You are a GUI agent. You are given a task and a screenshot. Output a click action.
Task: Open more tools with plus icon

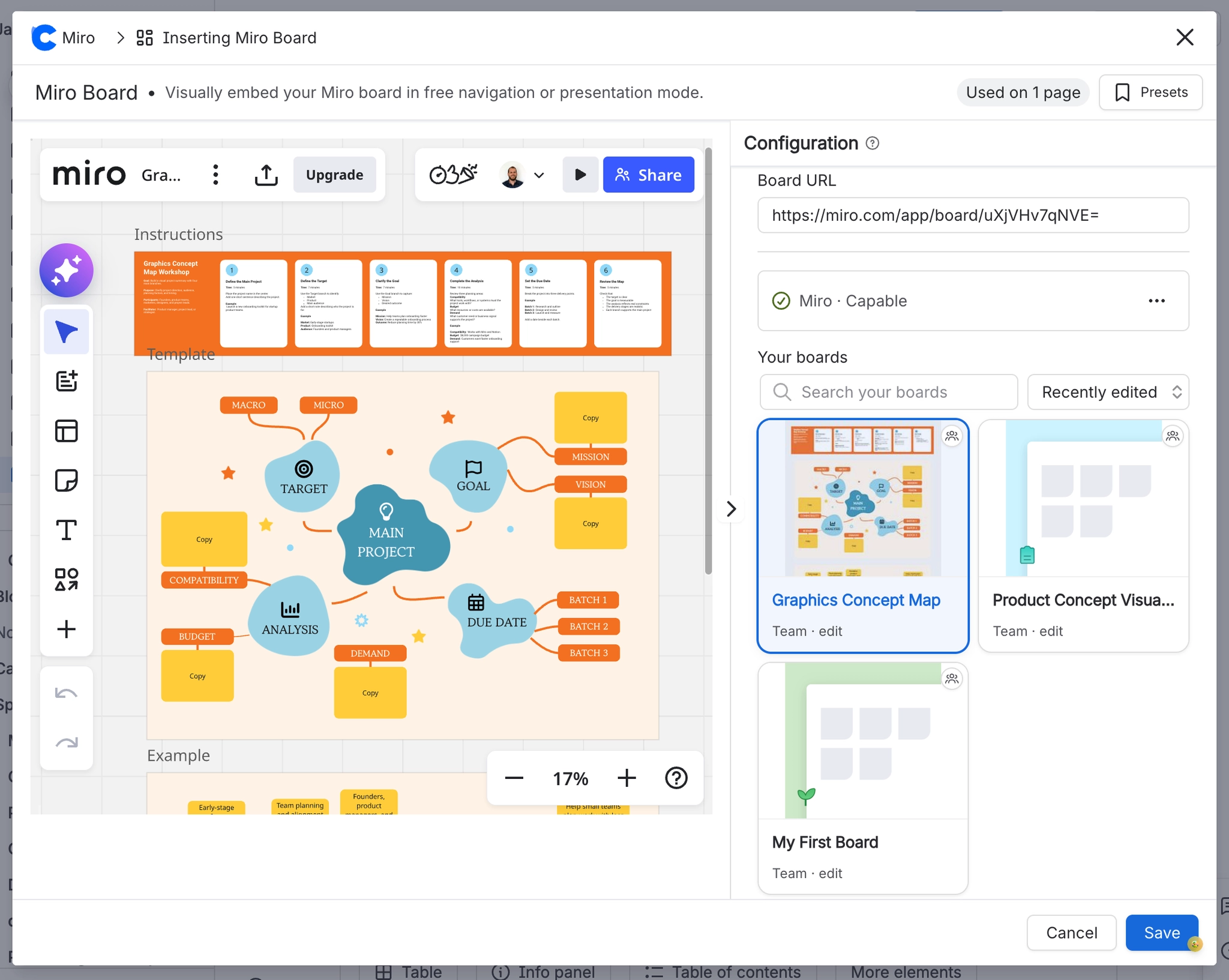coord(66,629)
